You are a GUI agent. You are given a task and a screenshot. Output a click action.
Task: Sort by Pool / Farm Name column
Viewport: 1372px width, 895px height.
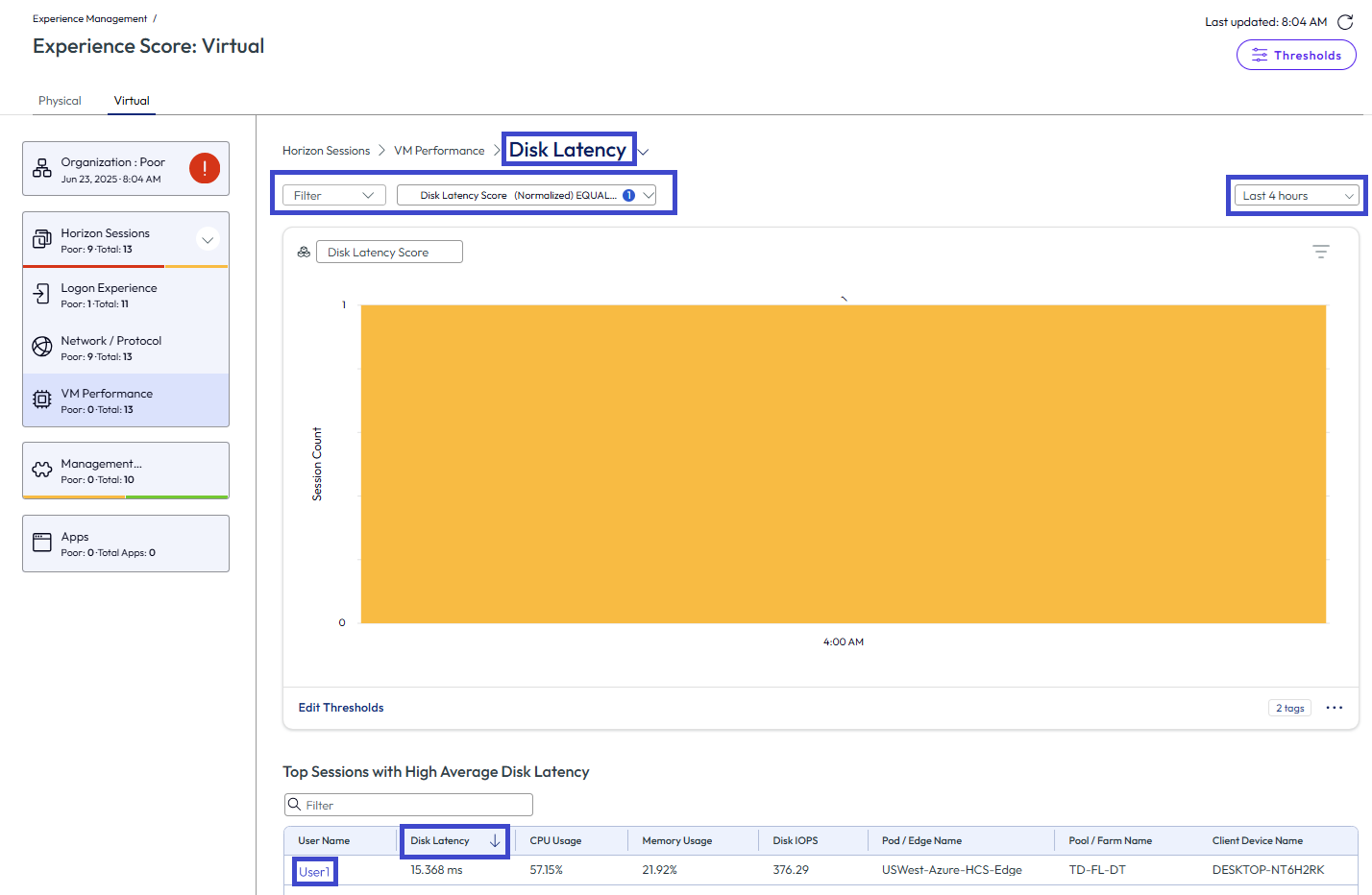point(1111,840)
